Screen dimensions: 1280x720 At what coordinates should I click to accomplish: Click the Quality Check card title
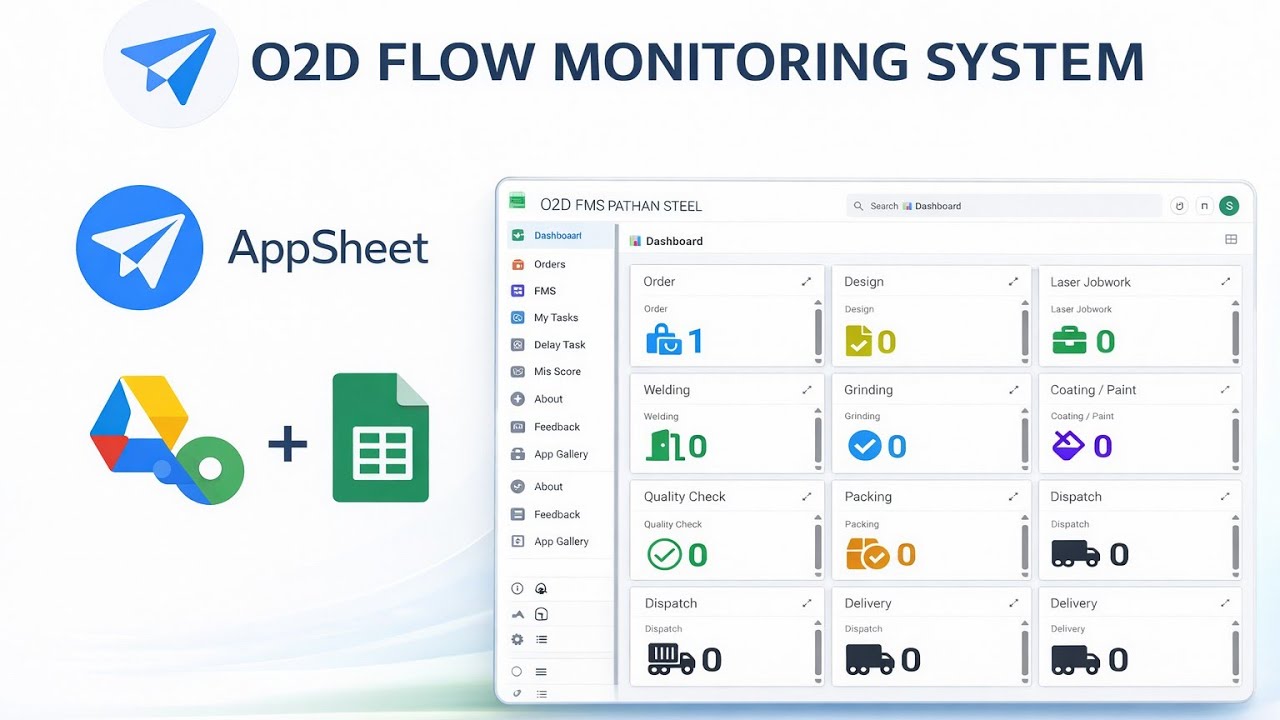(685, 497)
